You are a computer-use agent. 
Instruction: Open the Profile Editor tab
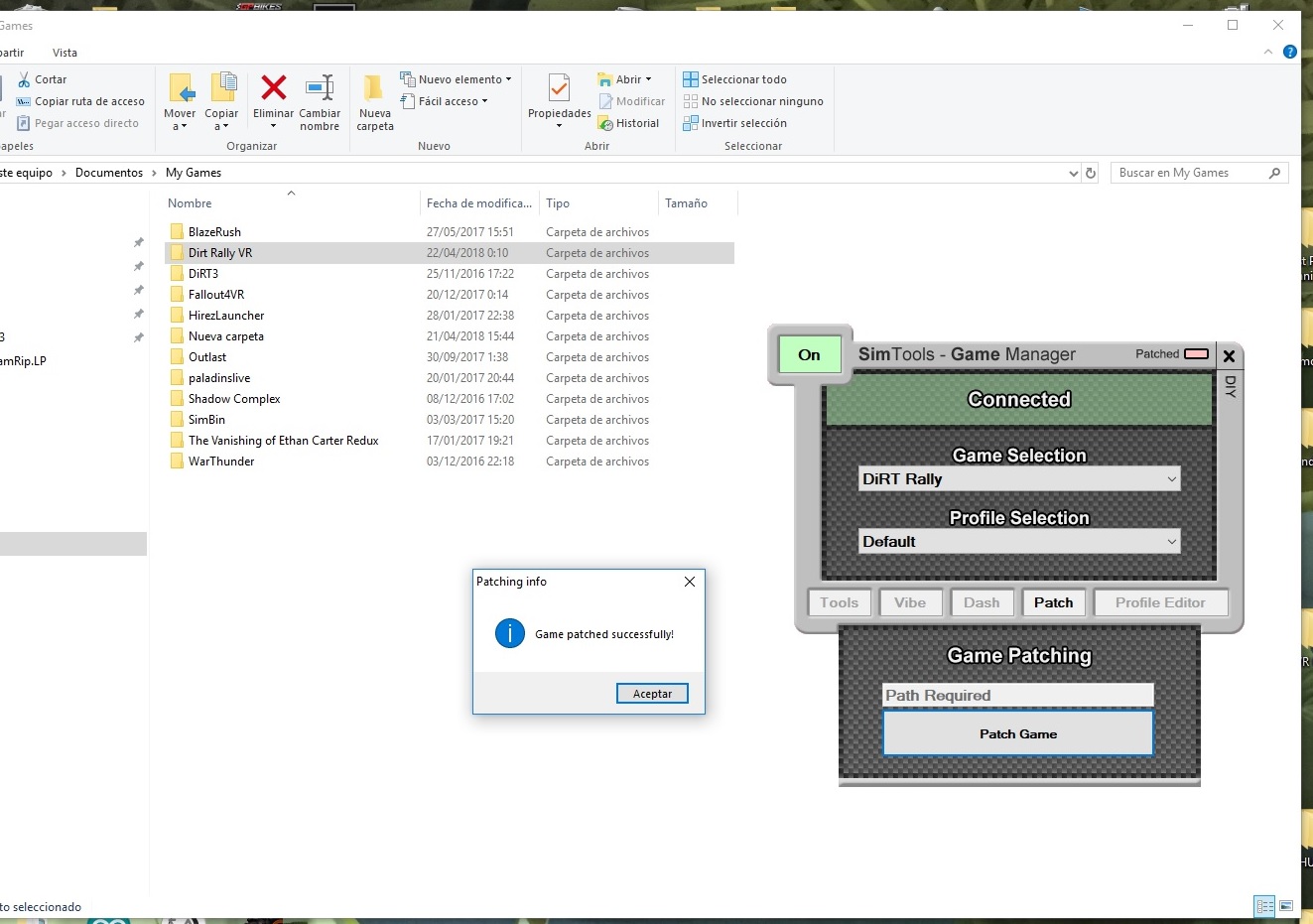tap(1160, 602)
